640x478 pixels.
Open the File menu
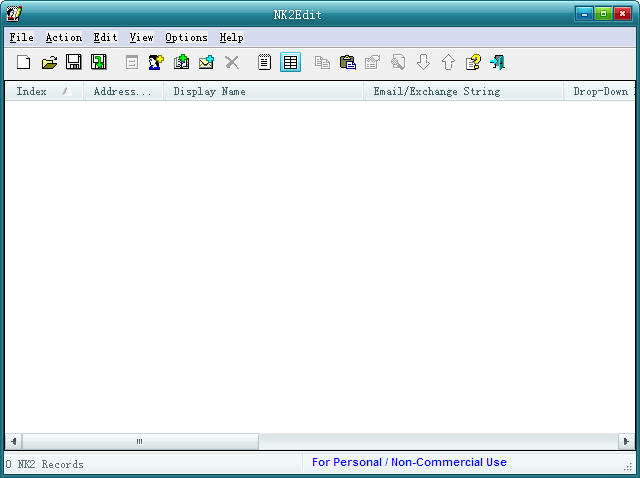point(21,37)
